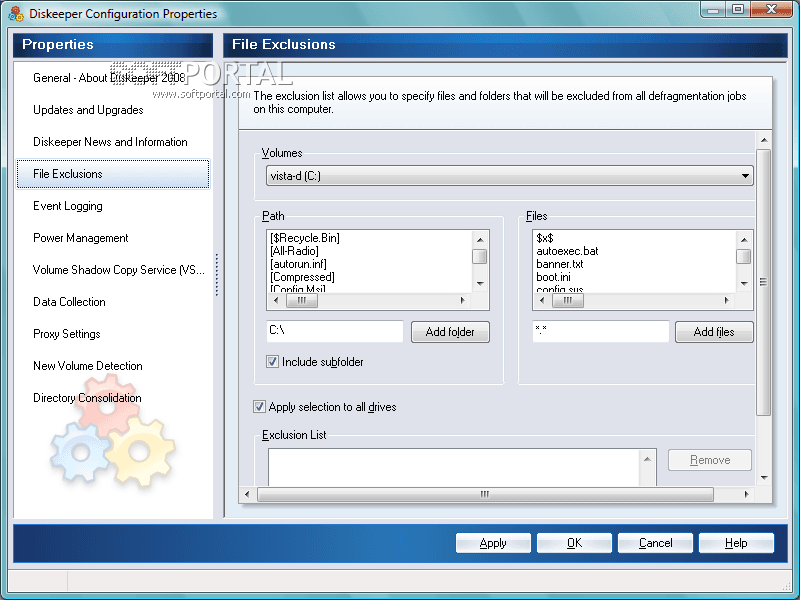Screen dimensions: 800x600
Task: Select $x$ in the Files list
Action: coord(545,238)
